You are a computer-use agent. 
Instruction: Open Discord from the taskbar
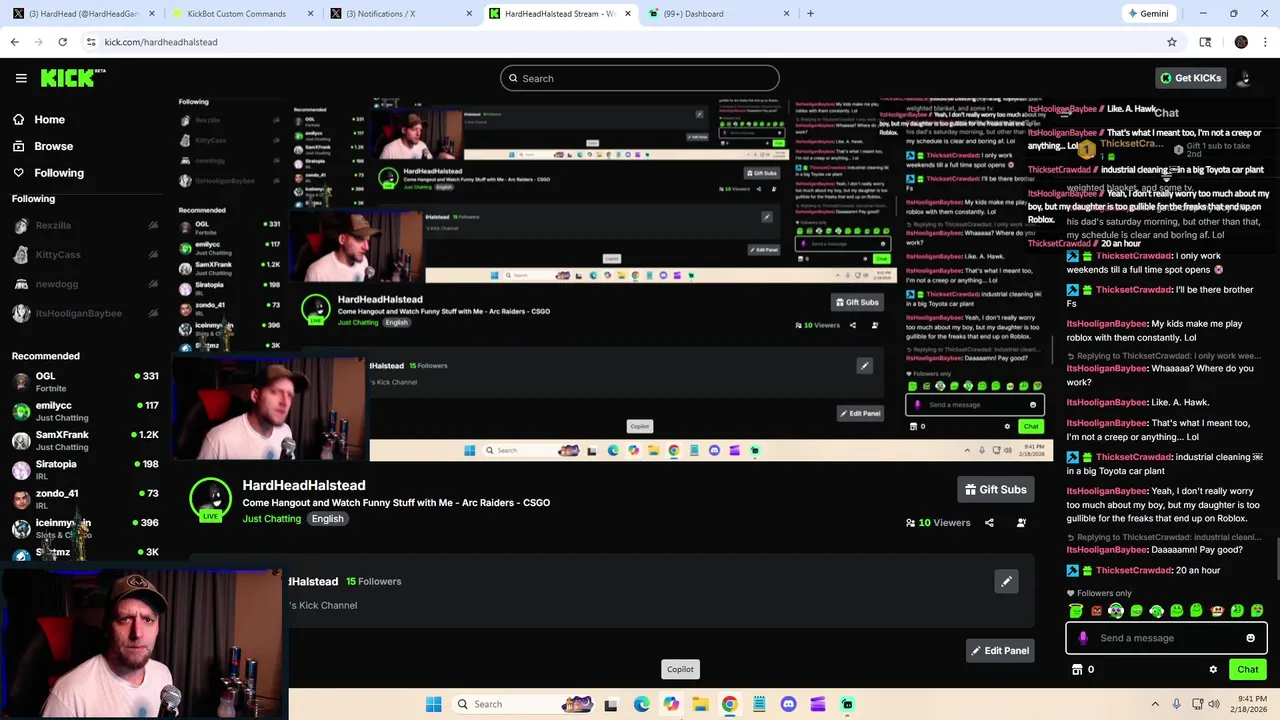(x=788, y=704)
